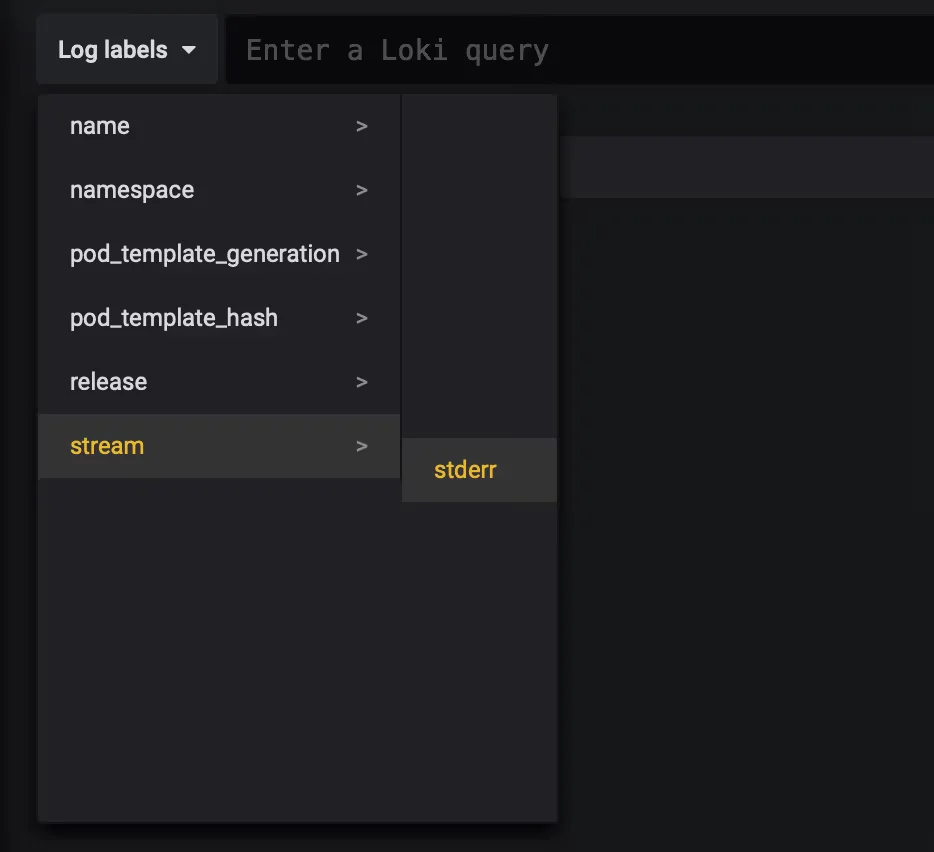
Task: Click the chevron on the highlighted "stream" row
Action: [361, 446]
